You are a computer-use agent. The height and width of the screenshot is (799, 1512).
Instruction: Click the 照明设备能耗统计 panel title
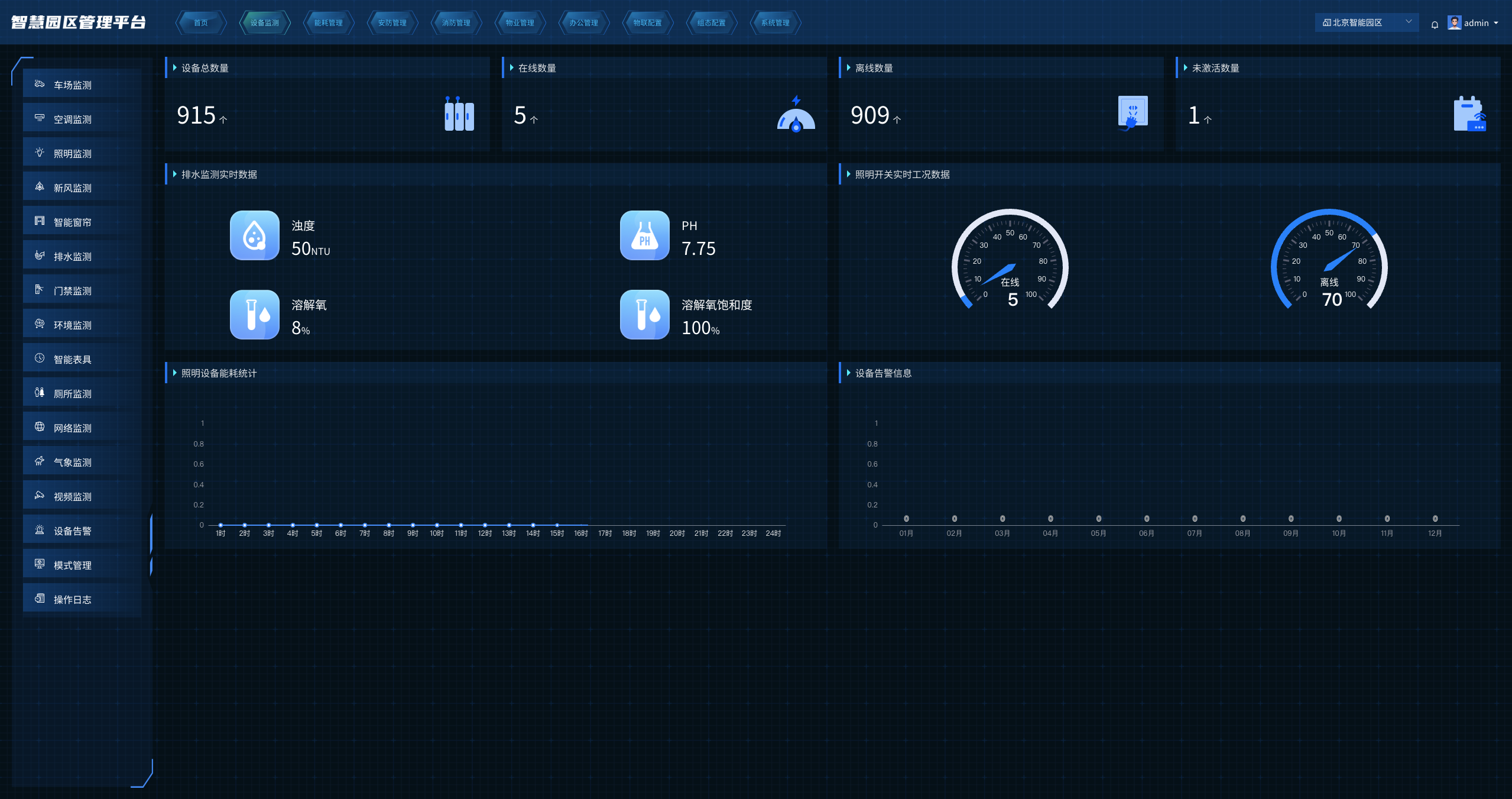coord(219,373)
